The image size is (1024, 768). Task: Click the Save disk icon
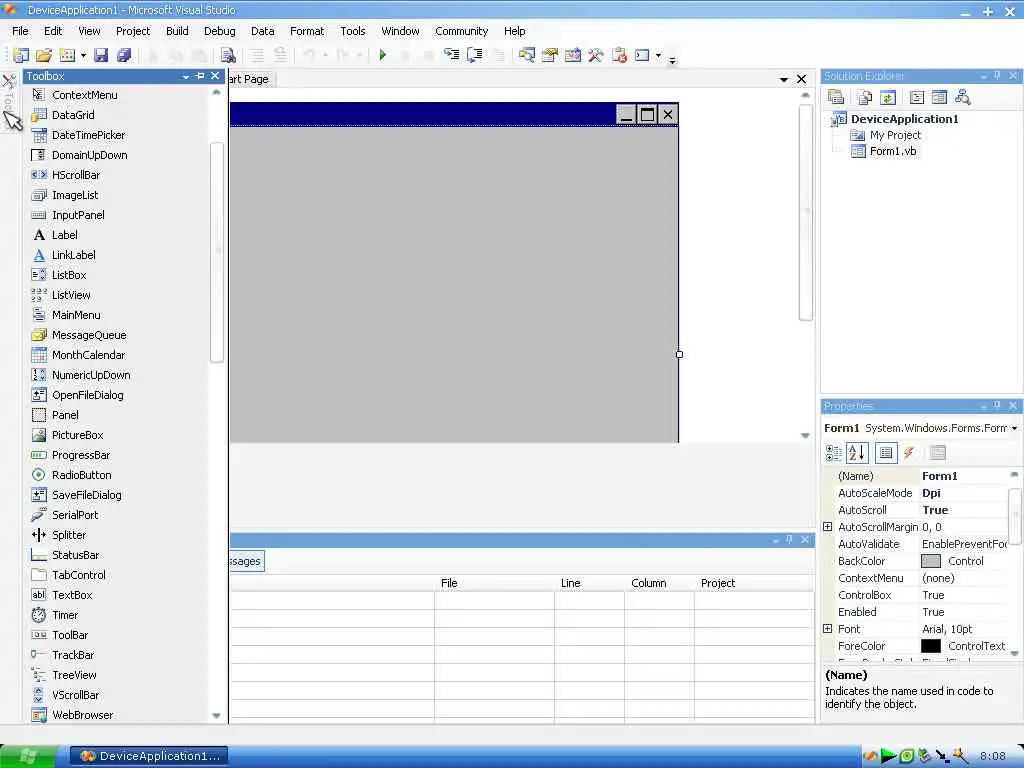[x=101, y=56]
